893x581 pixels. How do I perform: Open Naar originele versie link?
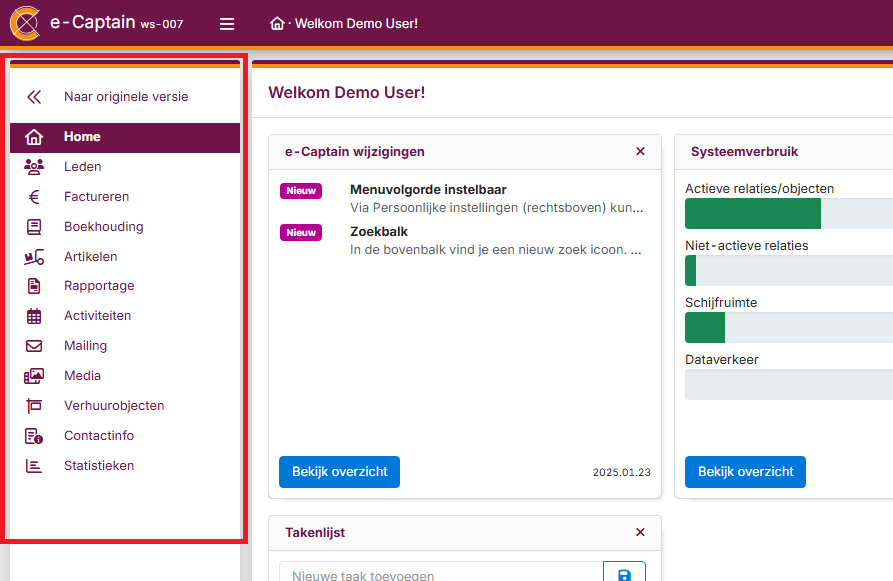click(126, 97)
